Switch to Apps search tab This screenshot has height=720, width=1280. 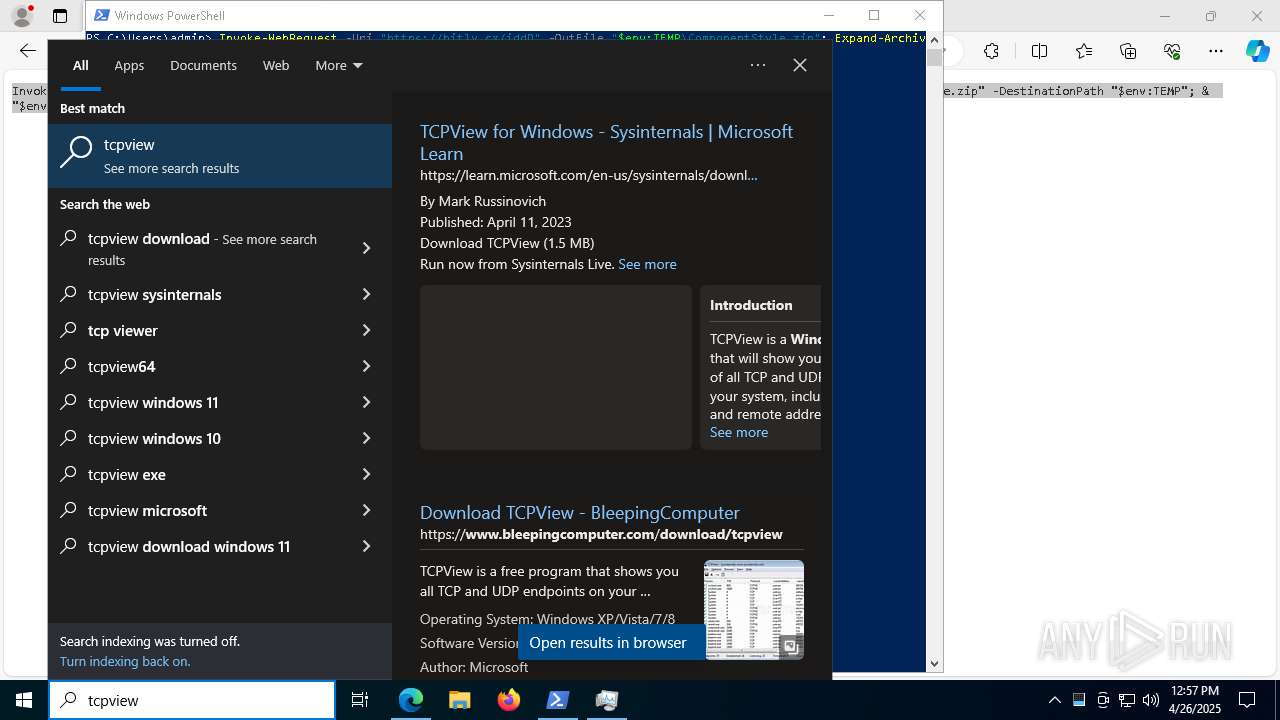(129, 66)
